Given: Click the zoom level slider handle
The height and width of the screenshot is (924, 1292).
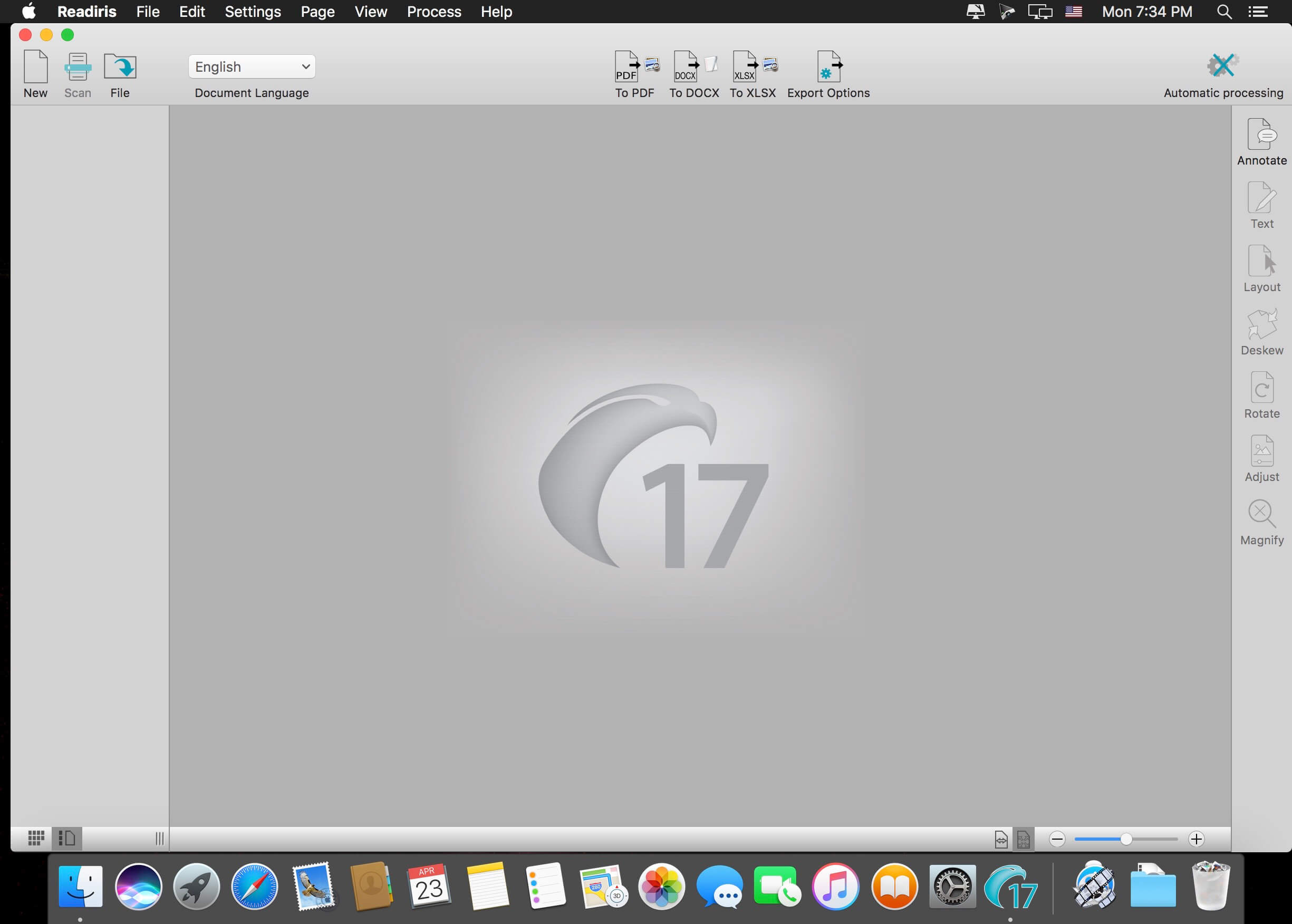Looking at the screenshot, I should coord(1125,839).
